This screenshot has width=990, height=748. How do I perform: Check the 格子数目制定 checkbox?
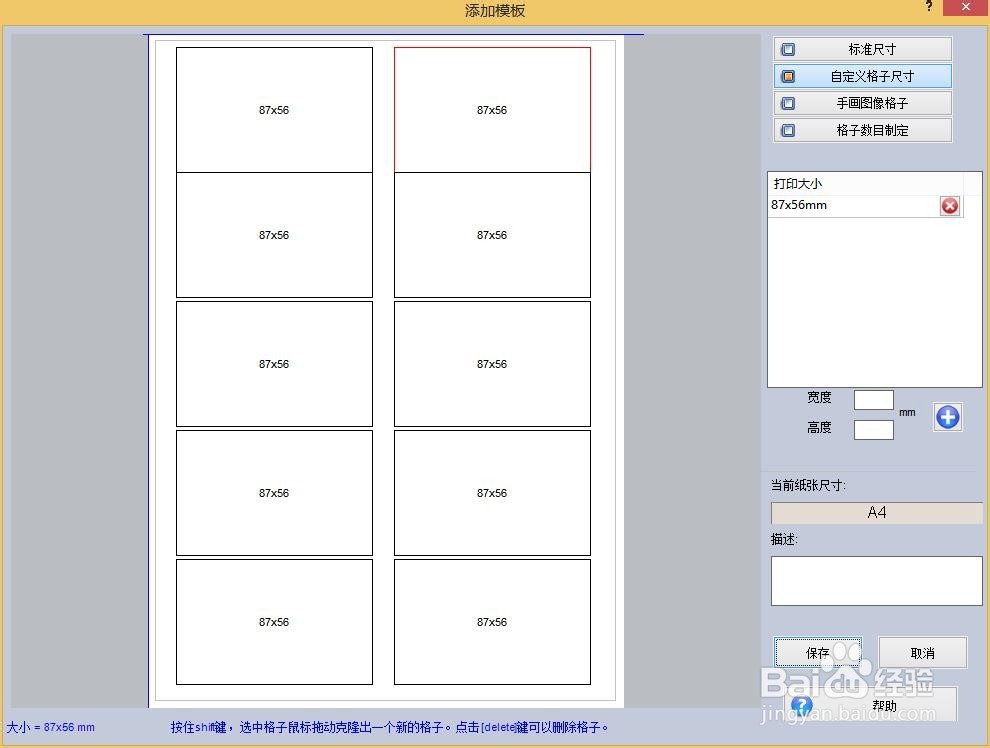click(786, 129)
